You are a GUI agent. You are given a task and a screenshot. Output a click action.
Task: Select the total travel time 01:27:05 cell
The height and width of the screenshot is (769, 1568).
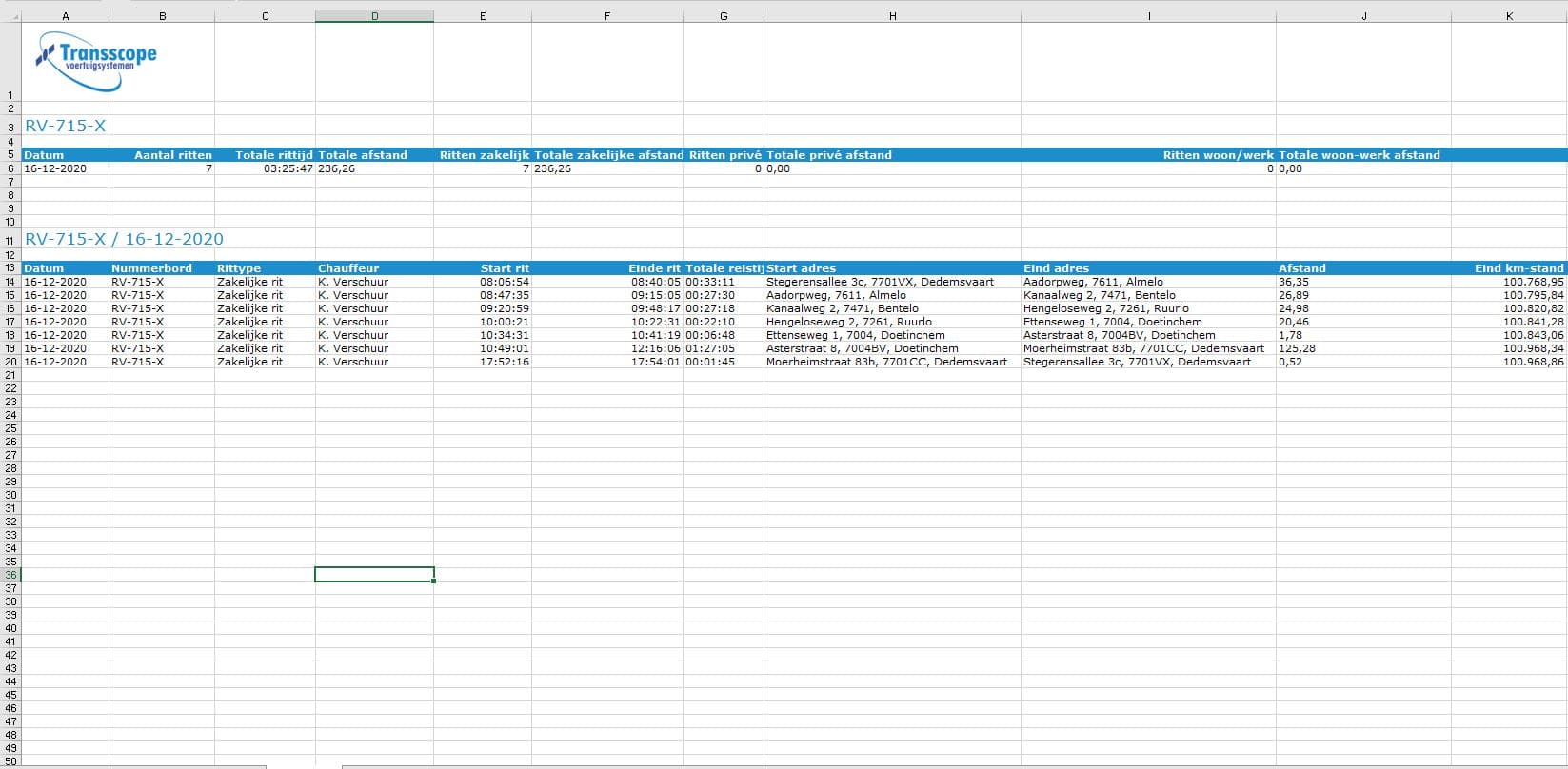tap(710, 348)
